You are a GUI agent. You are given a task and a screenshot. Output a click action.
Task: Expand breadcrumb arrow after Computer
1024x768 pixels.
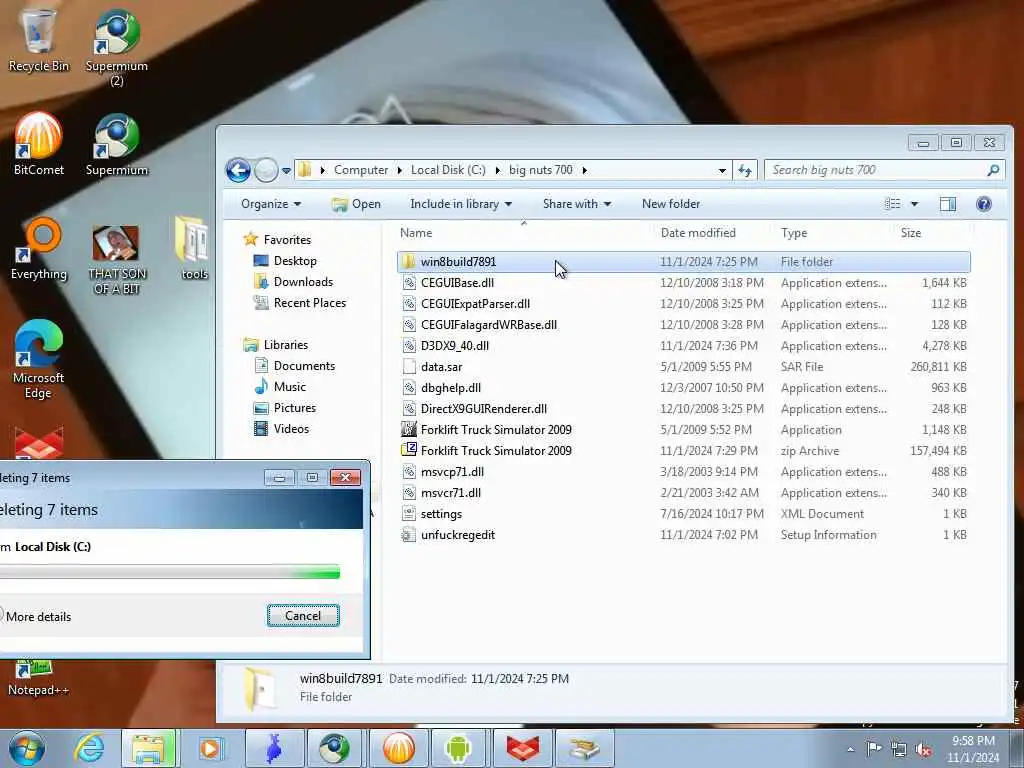pyautogui.click(x=399, y=170)
